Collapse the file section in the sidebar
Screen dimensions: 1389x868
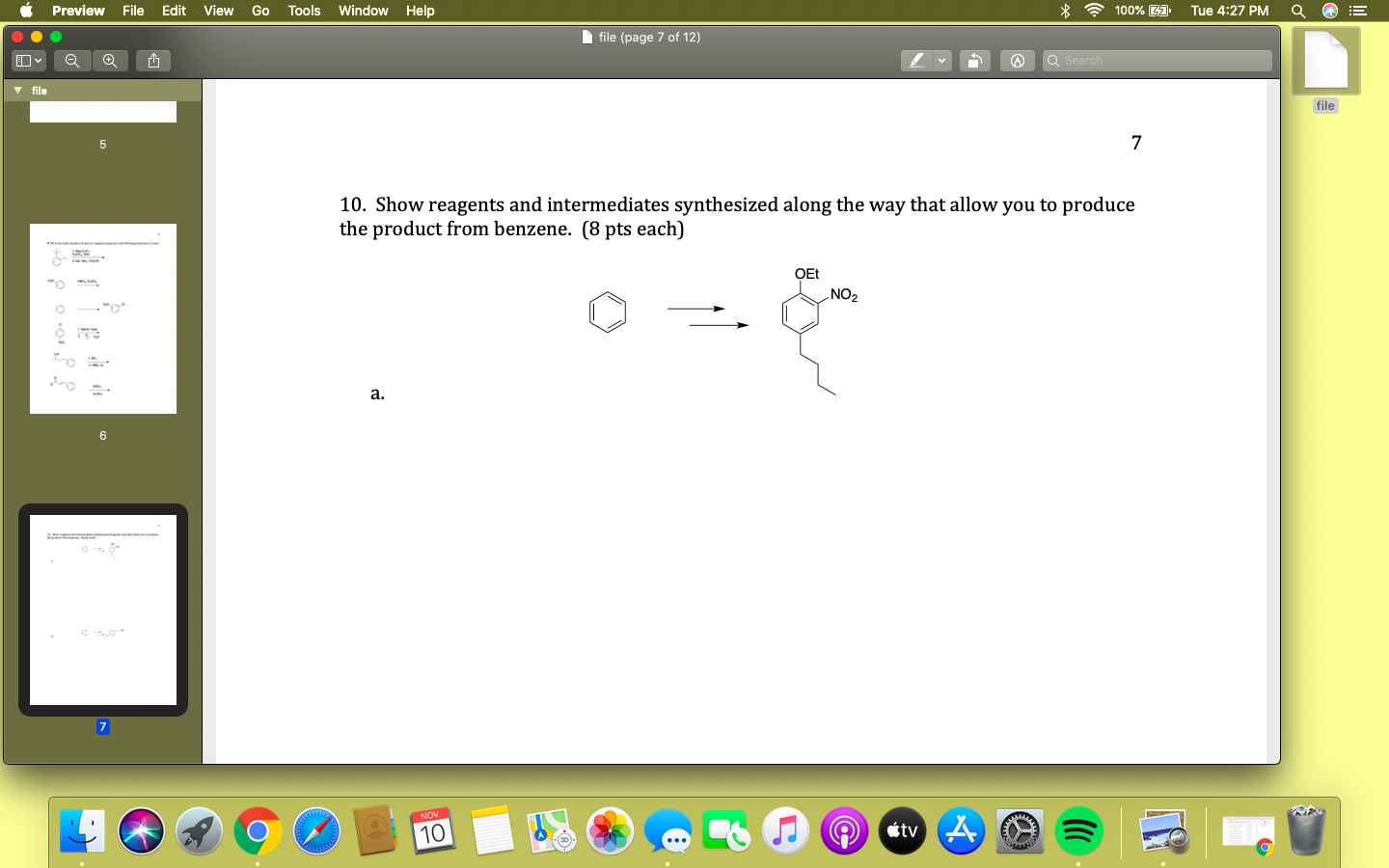point(16,90)
